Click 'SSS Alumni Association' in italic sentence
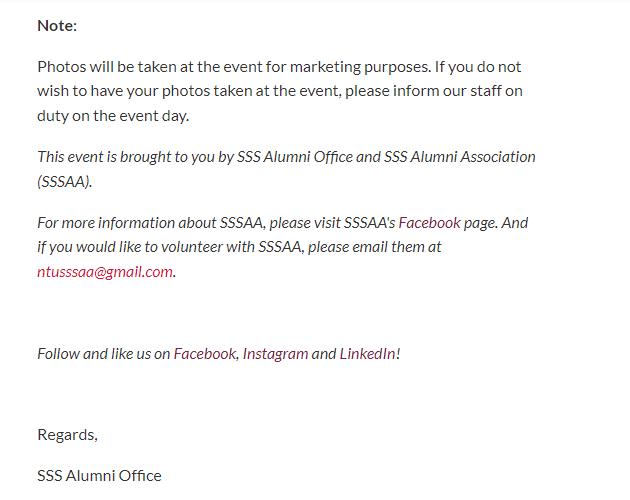The width and height of the screenshot is (630, 500). (x=459, y=157)
